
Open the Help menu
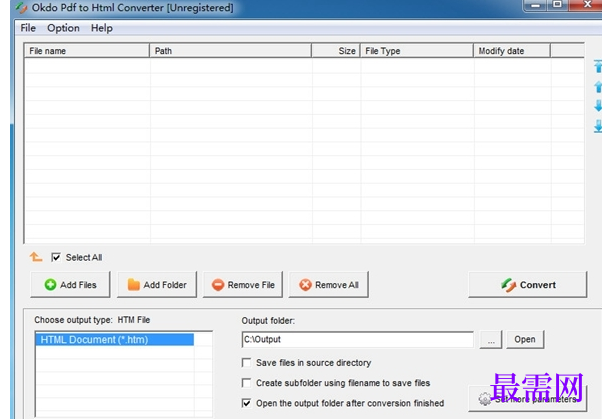101,28
